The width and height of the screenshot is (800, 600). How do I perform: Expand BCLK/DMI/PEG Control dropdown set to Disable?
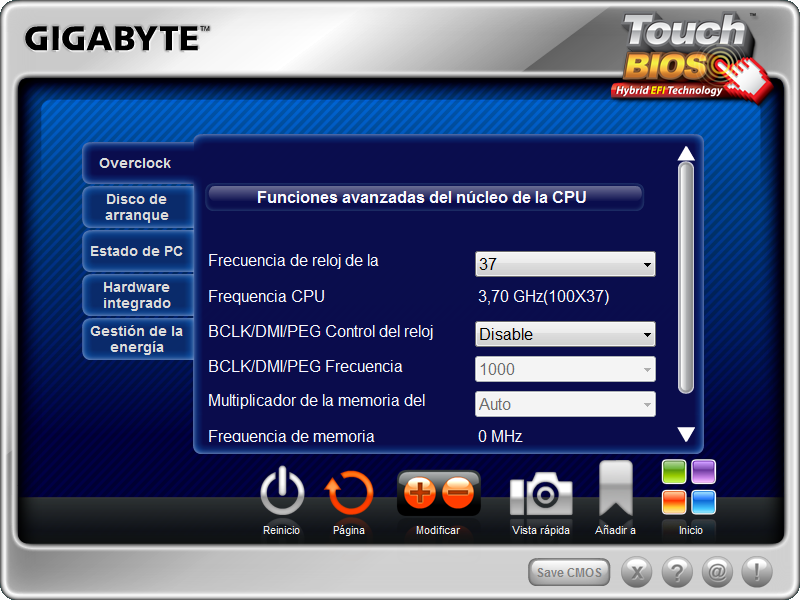[565, 334]
